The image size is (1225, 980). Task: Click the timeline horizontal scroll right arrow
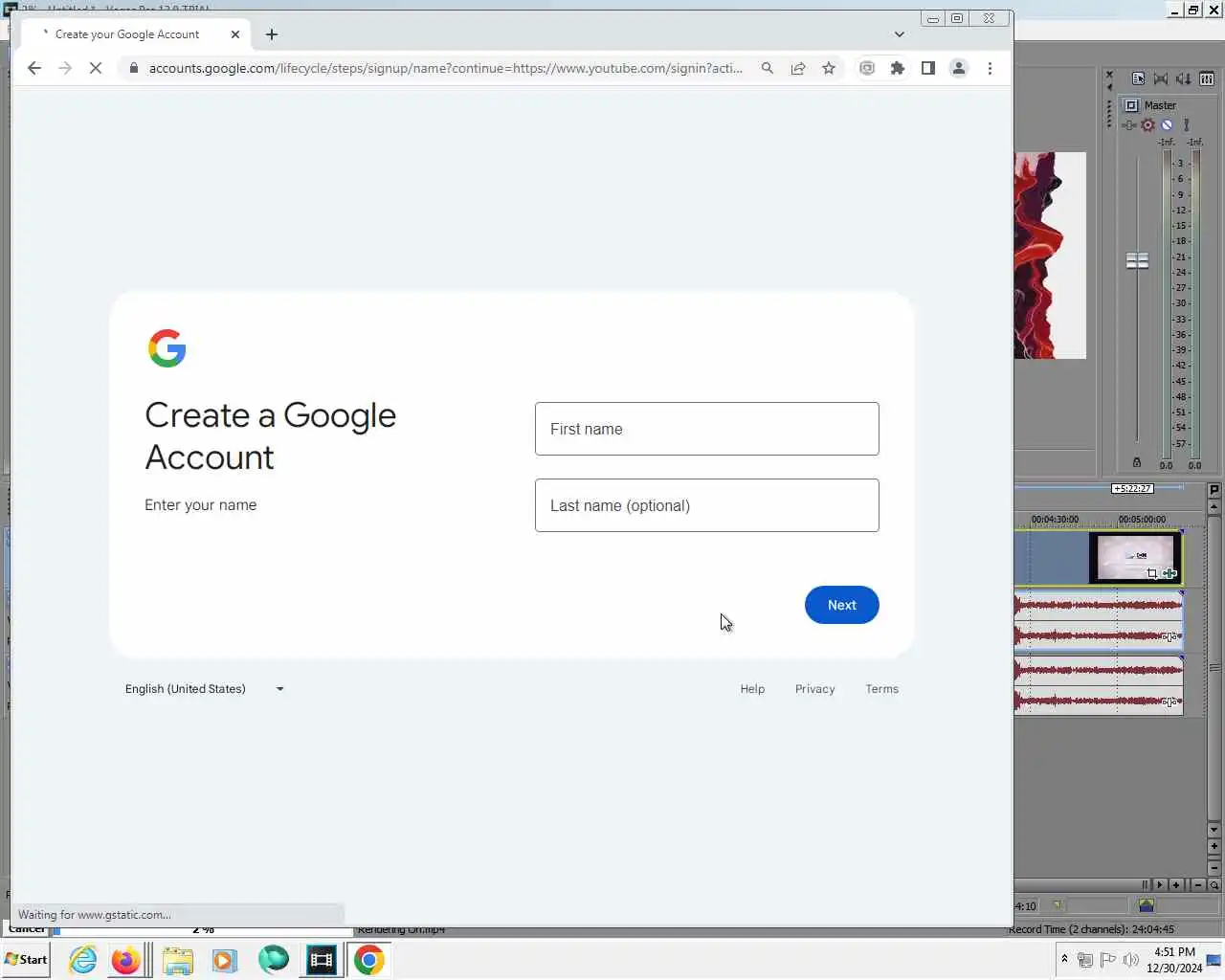1160,885
